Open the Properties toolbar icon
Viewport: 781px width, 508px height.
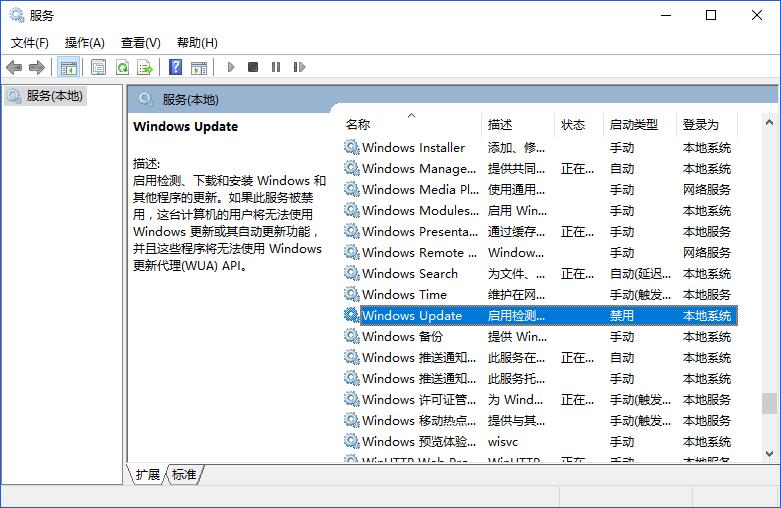99,67
